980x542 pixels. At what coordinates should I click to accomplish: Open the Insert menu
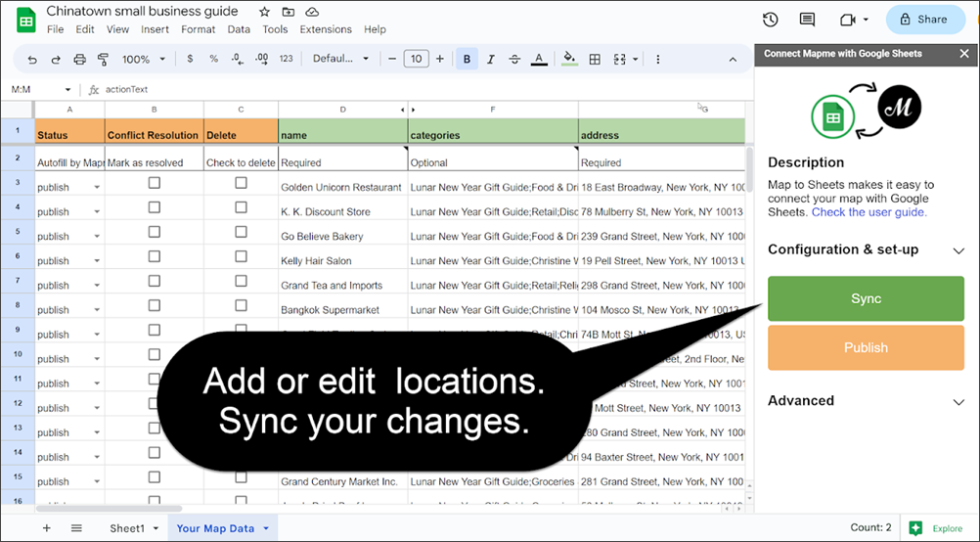click(155, 29)
